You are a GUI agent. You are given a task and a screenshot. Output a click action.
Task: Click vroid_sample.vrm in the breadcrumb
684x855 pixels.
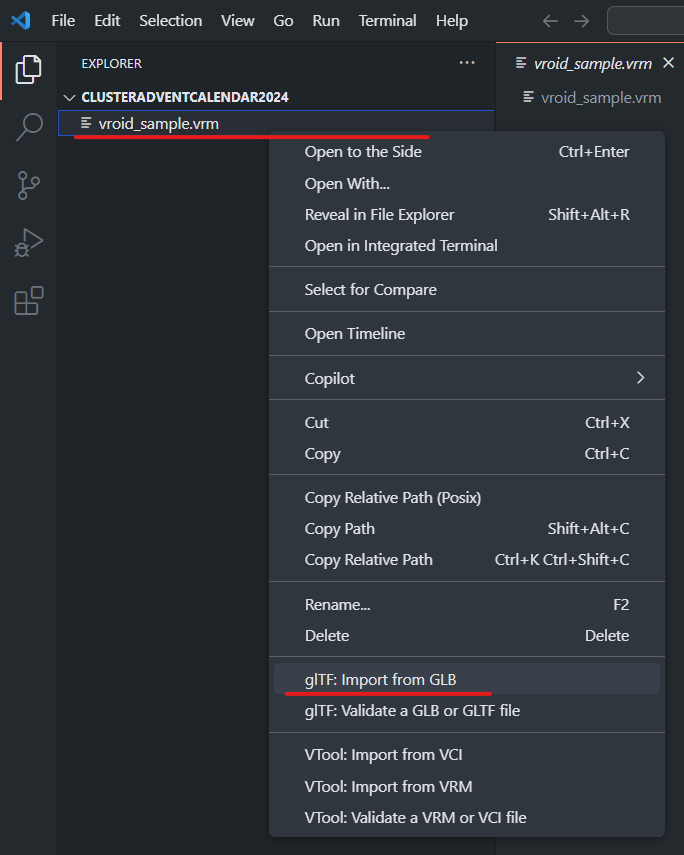600,97
